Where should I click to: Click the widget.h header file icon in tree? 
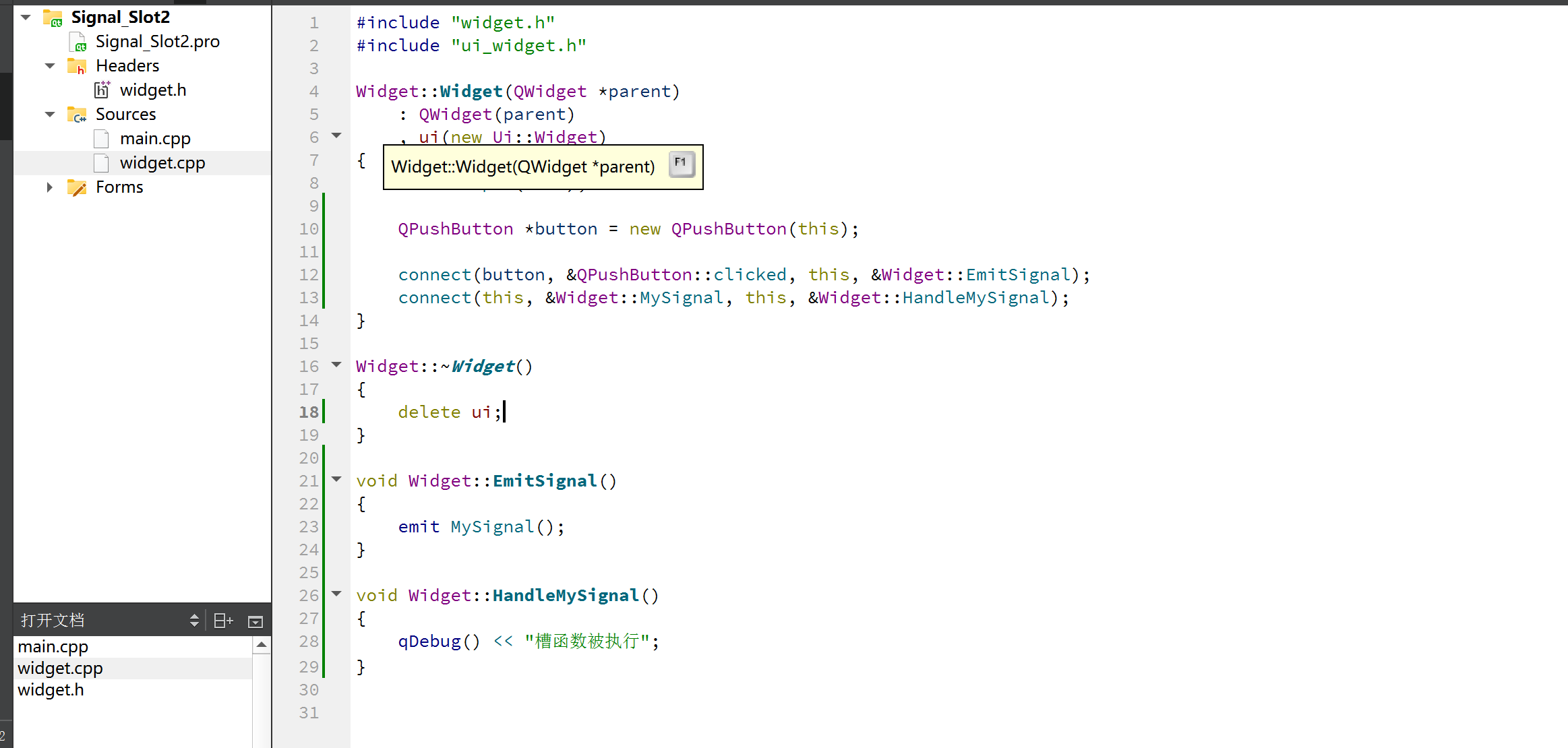(102, 90)
